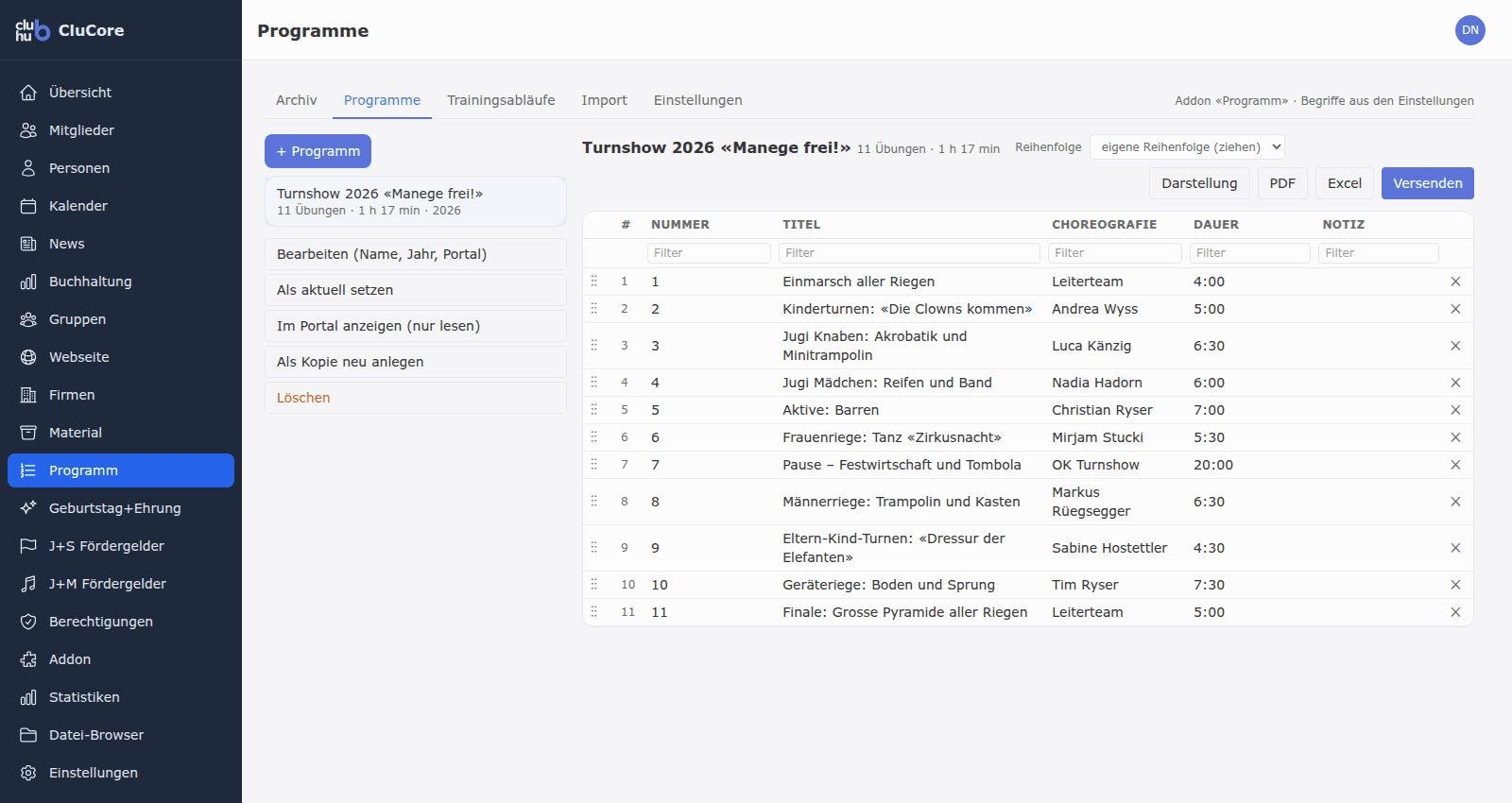Click Als Kopie neu anlegen

pos(416,362)
